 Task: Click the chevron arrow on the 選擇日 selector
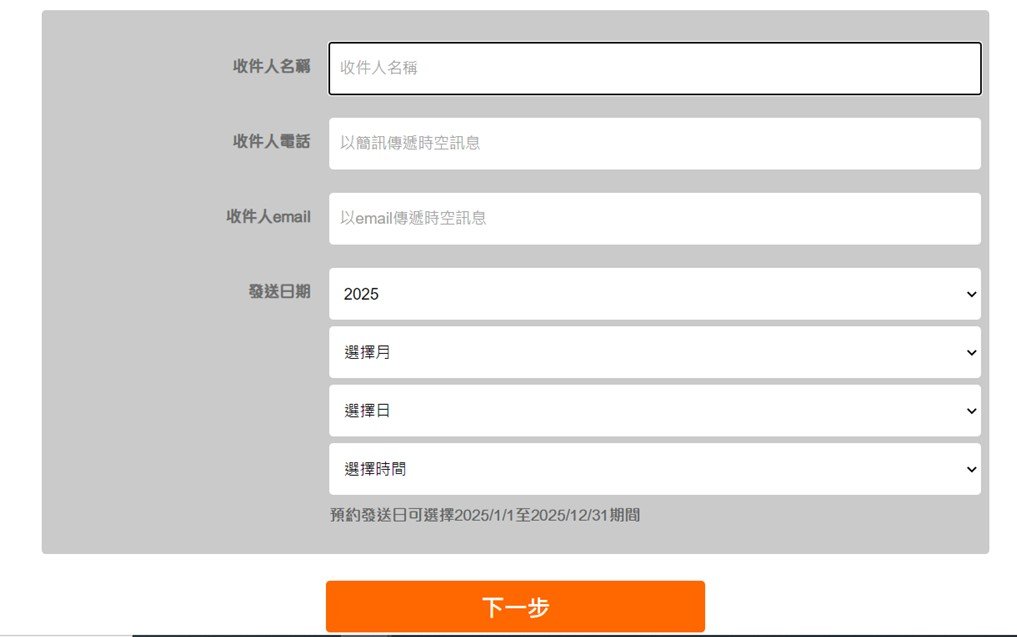tap(970, 411)
